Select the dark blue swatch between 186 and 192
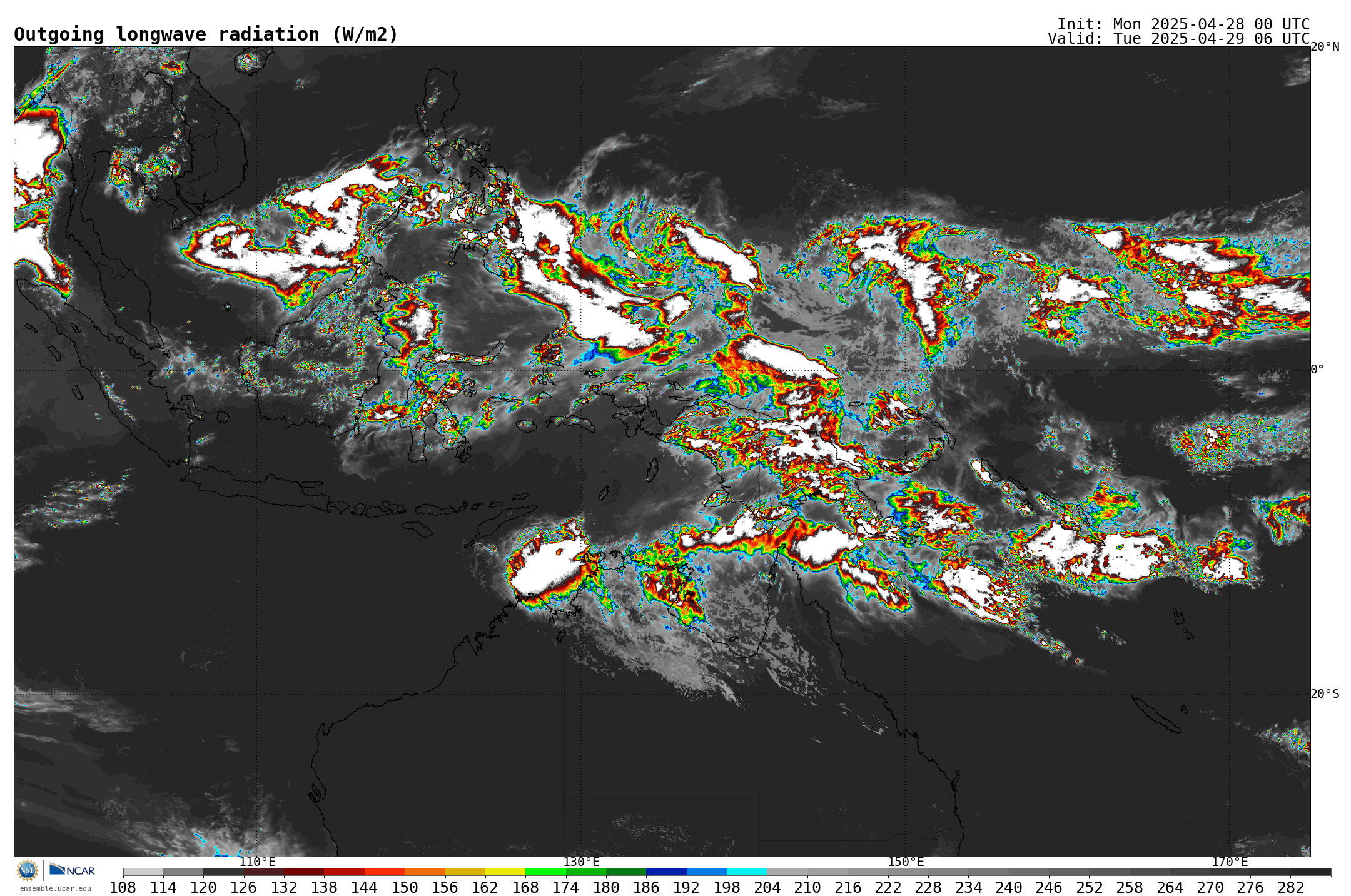Viewport: 1351px width, 896px height. (666, 872)
